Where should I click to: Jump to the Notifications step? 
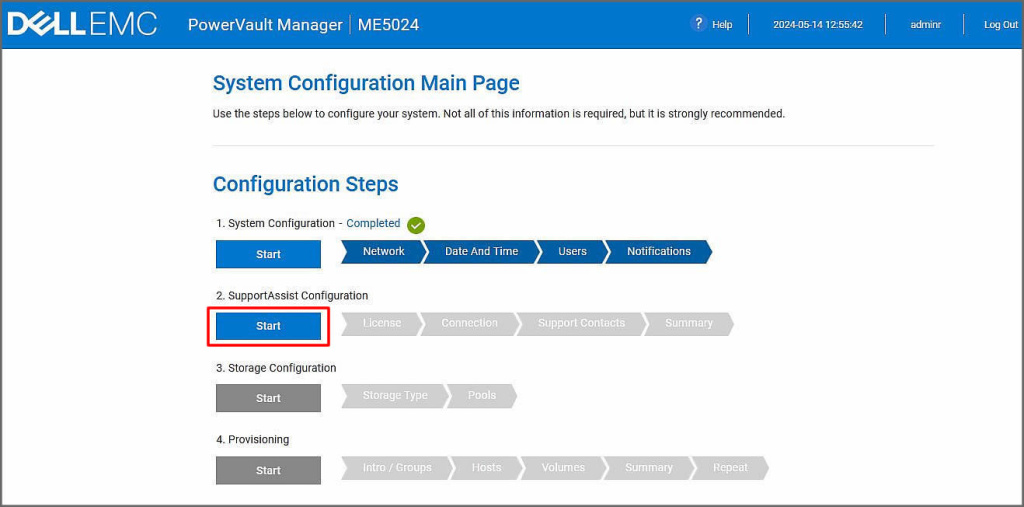(x=658, y=252)
